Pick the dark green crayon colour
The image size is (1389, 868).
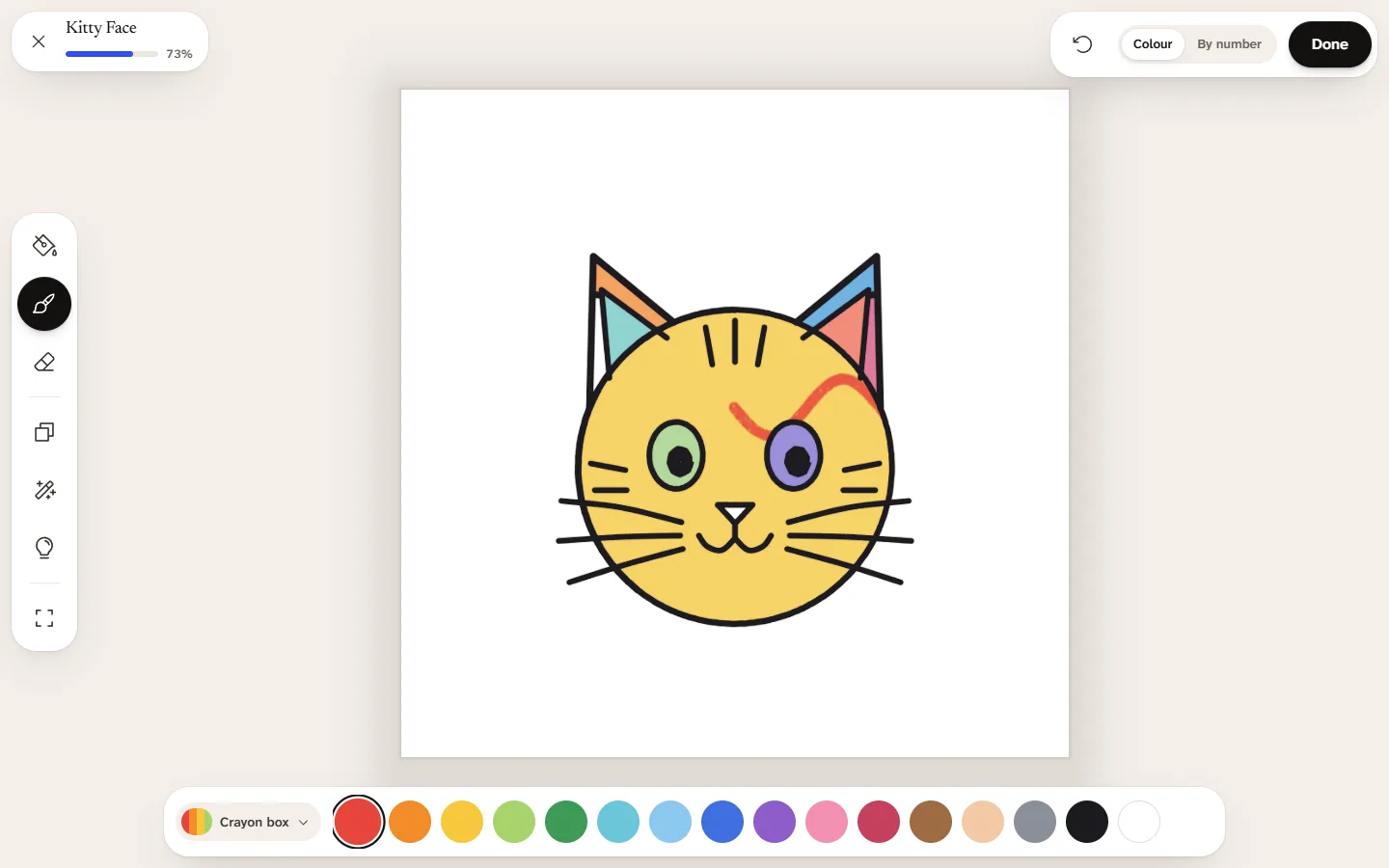point(566,822)
